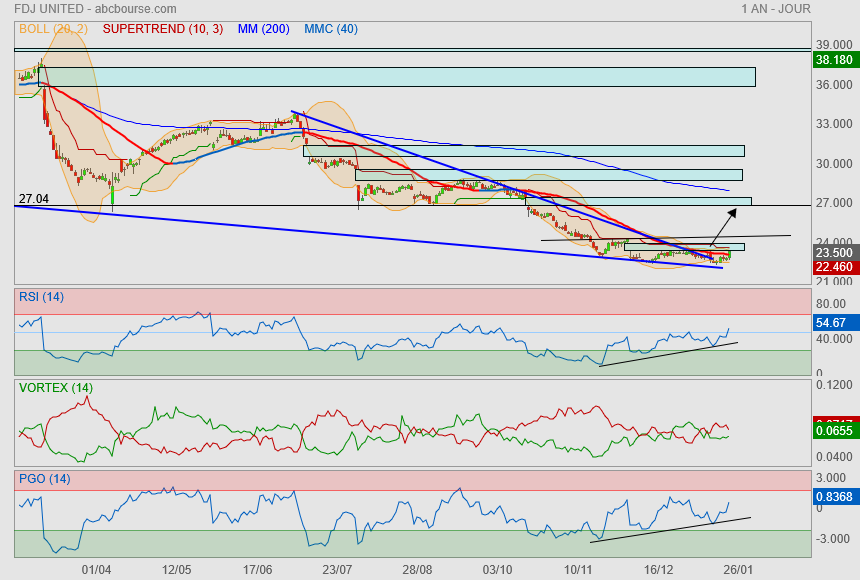
Task: Click the 28/08 date axis label
Action: [x=417, y=570]
